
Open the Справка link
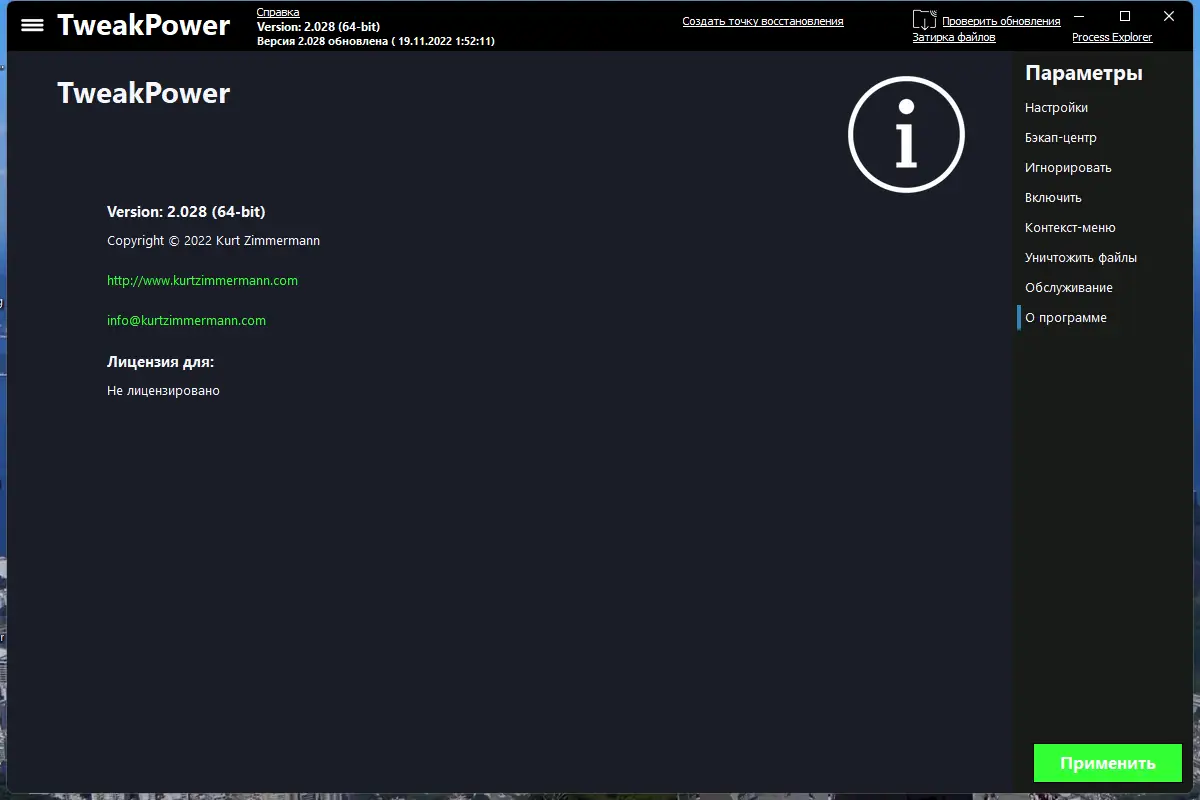pyautogui.click(x=278, y=12)
